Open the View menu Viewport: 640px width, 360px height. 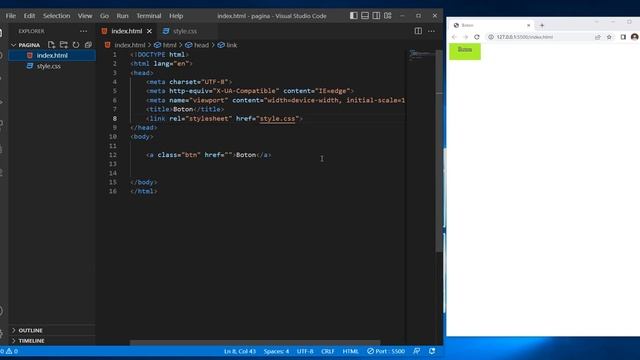[85, 16]
